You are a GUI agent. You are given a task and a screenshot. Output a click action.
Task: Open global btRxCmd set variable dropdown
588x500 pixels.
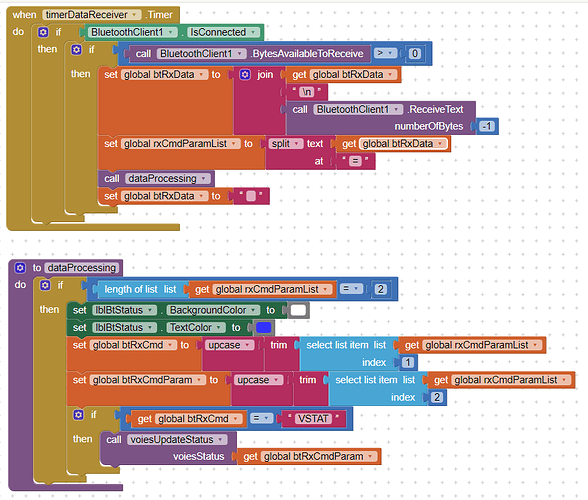pos(170,345)
